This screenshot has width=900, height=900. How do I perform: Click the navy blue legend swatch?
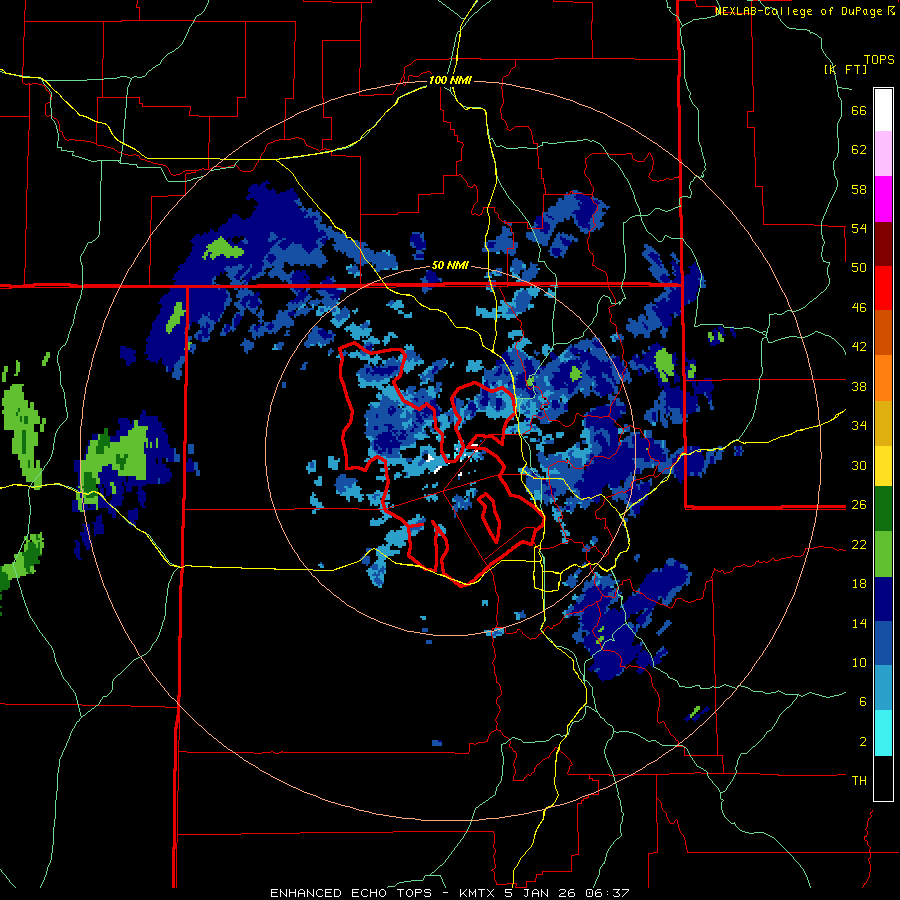883,599
